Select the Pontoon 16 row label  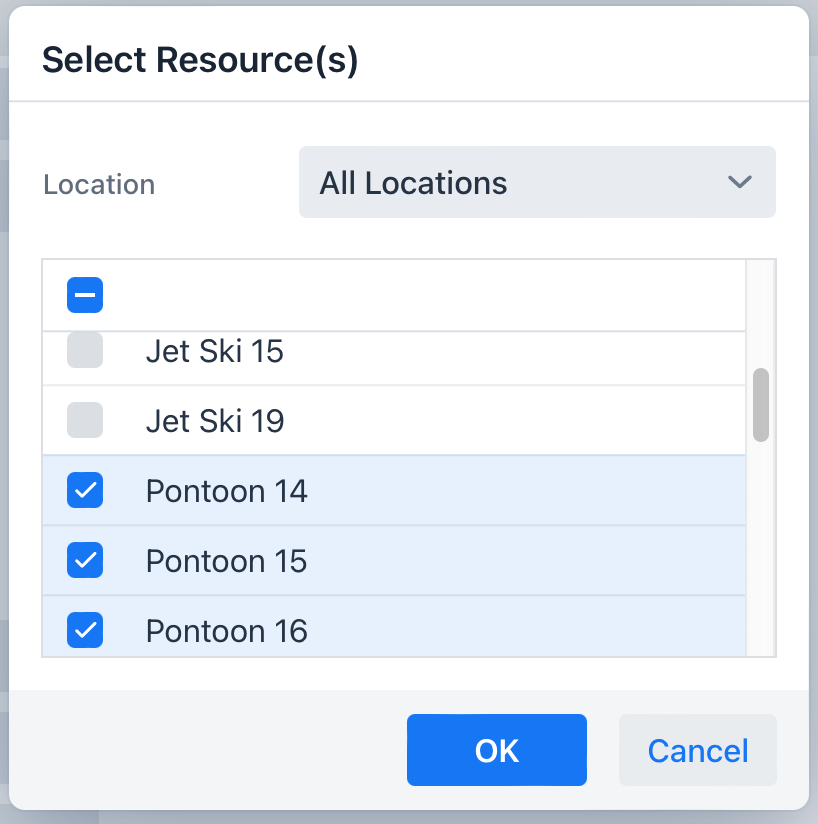pyautogui.click(x=226, y=631)
